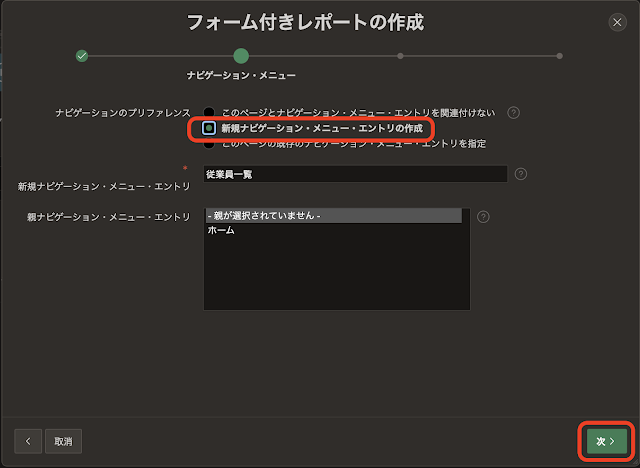Click the ナビゲーション・メニュー step label
This screenshot has height=468, width=640.
tap(241, 75)
